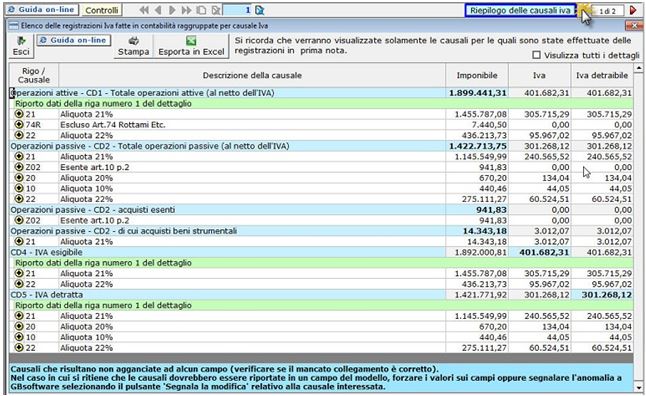This screenshot has width=646, height=396.
Task: Expand row 10 Aliquota 10% under CD5
Action: [19, 337]
